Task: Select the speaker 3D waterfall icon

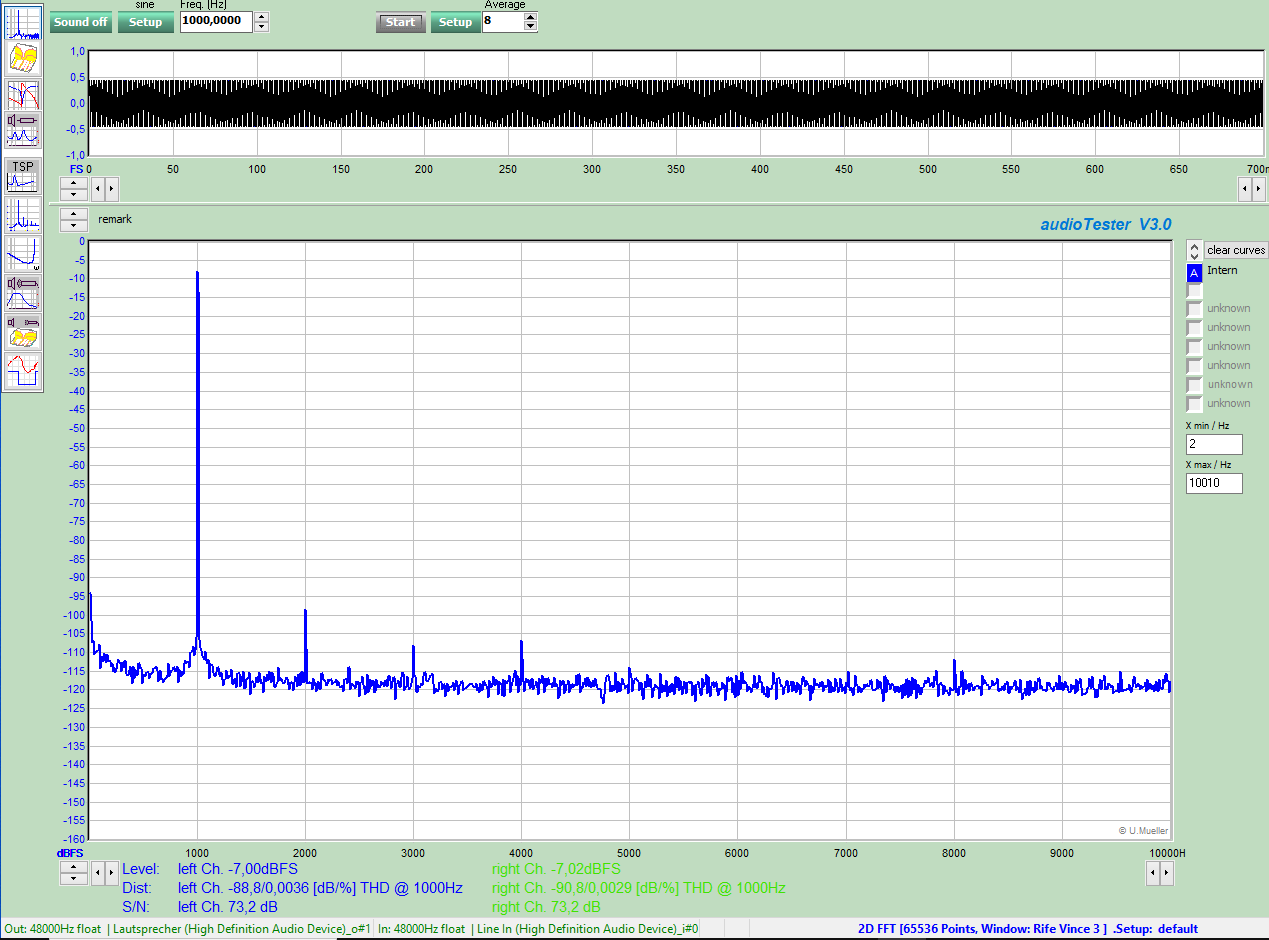Action: click(x=23, y=331)
